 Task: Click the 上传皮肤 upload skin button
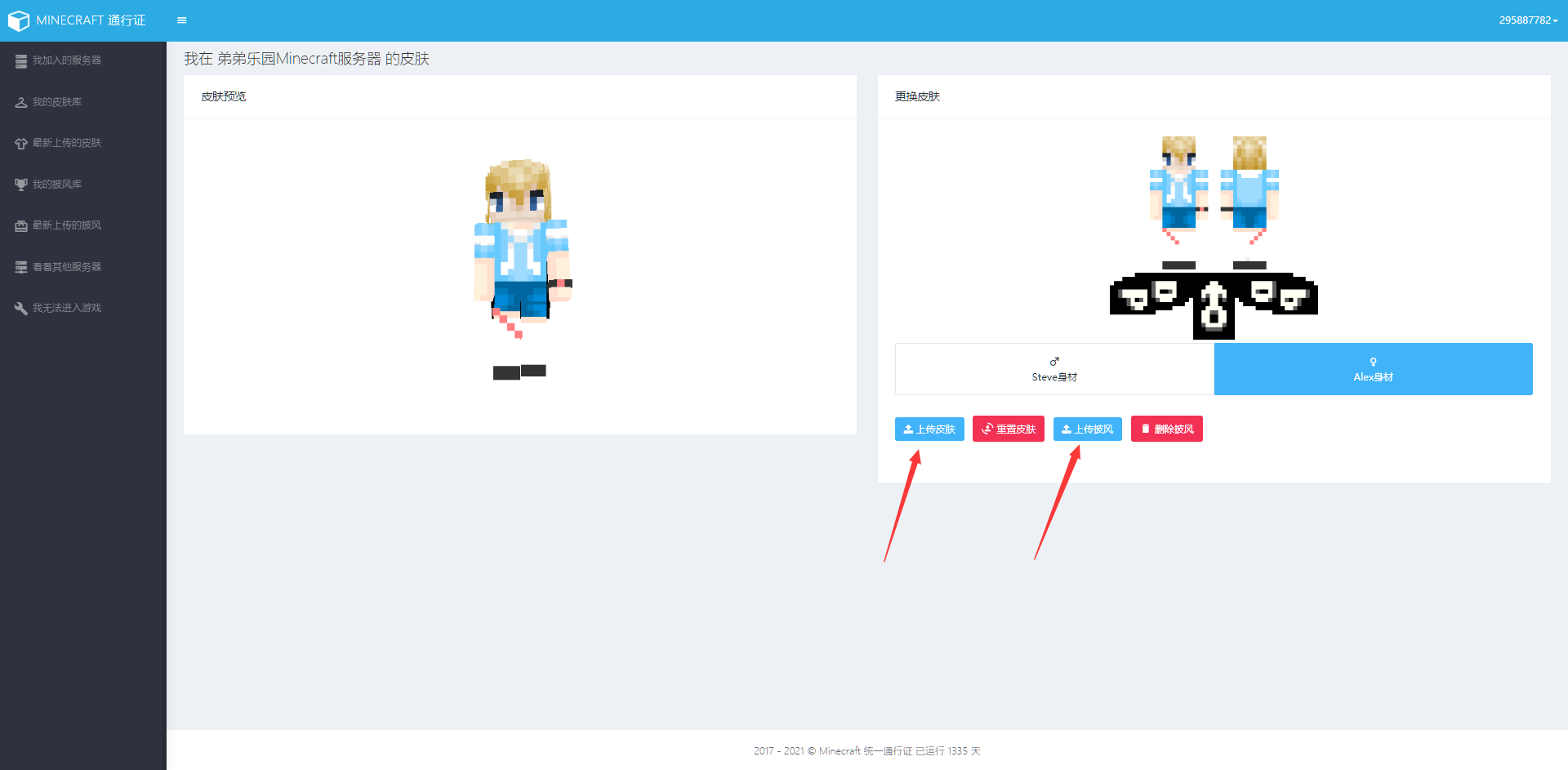[x=929, y=430]
